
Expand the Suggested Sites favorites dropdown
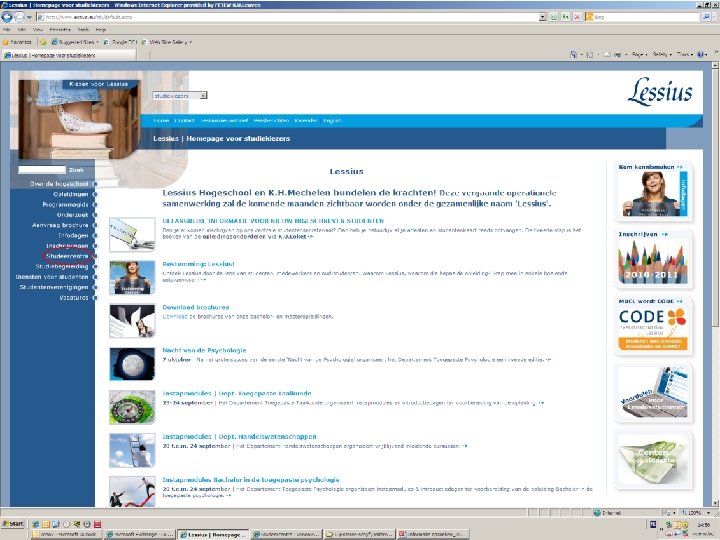pos(98,42)
